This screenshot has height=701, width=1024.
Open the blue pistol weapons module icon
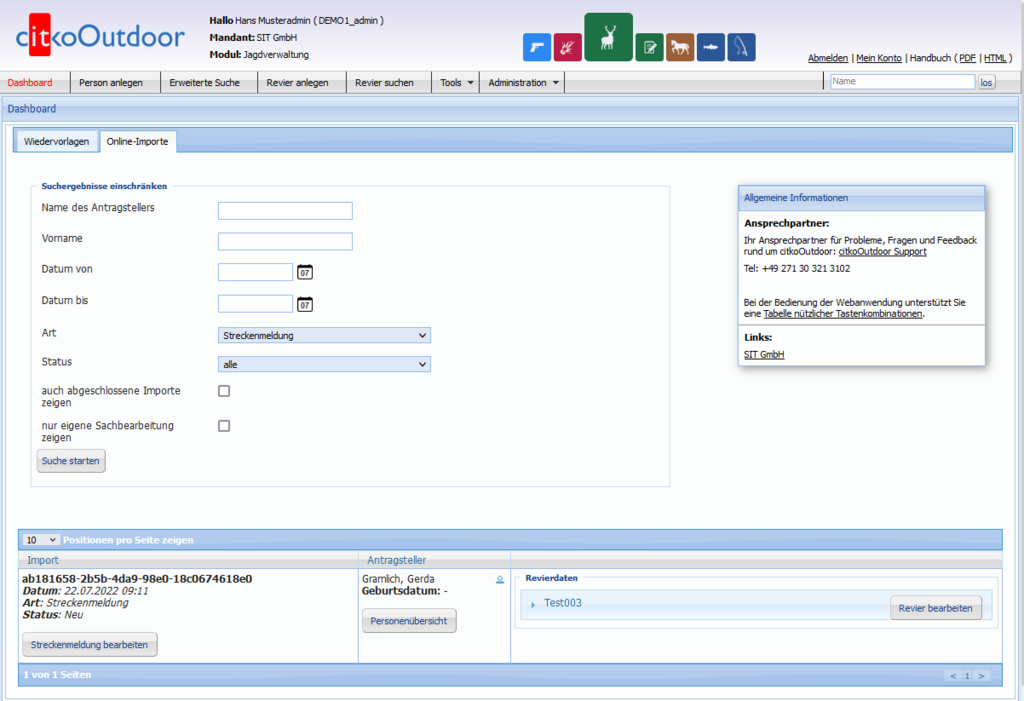(537, 47)
